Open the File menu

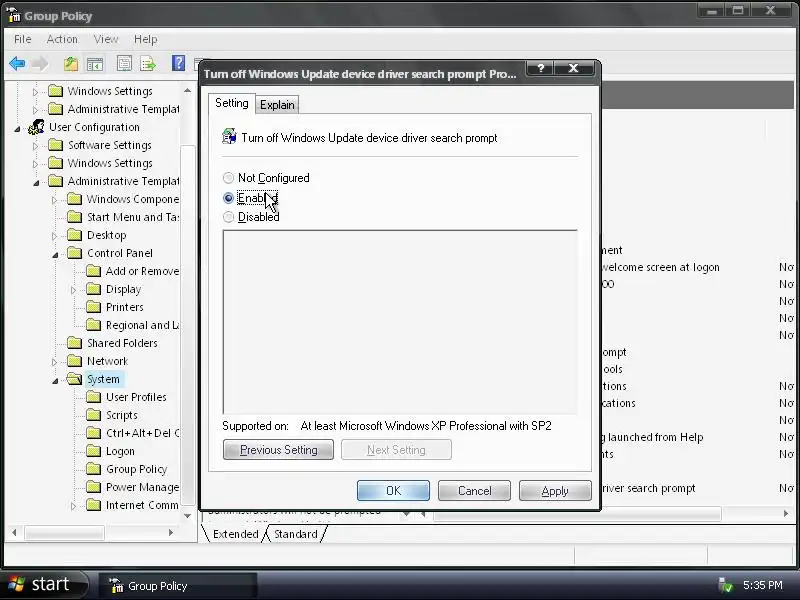click(22, 39)
